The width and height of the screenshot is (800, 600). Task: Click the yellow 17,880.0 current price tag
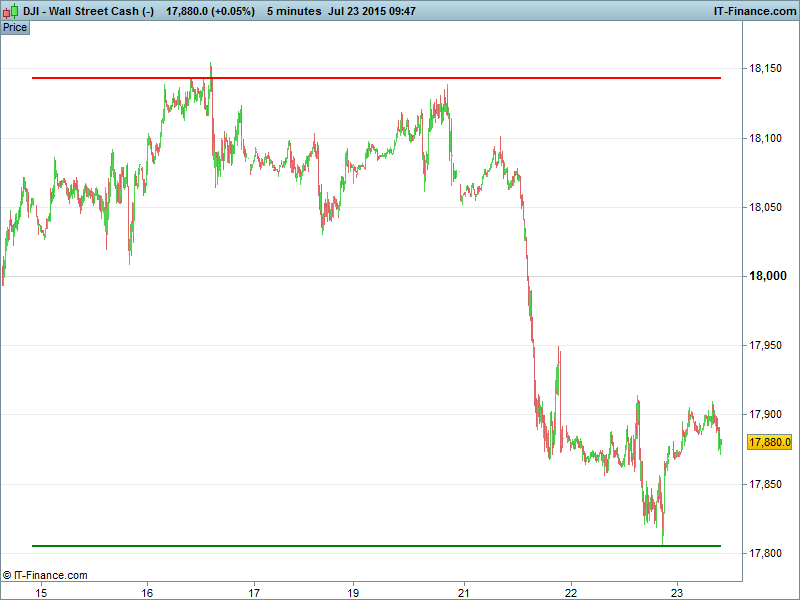coord(770,442)
